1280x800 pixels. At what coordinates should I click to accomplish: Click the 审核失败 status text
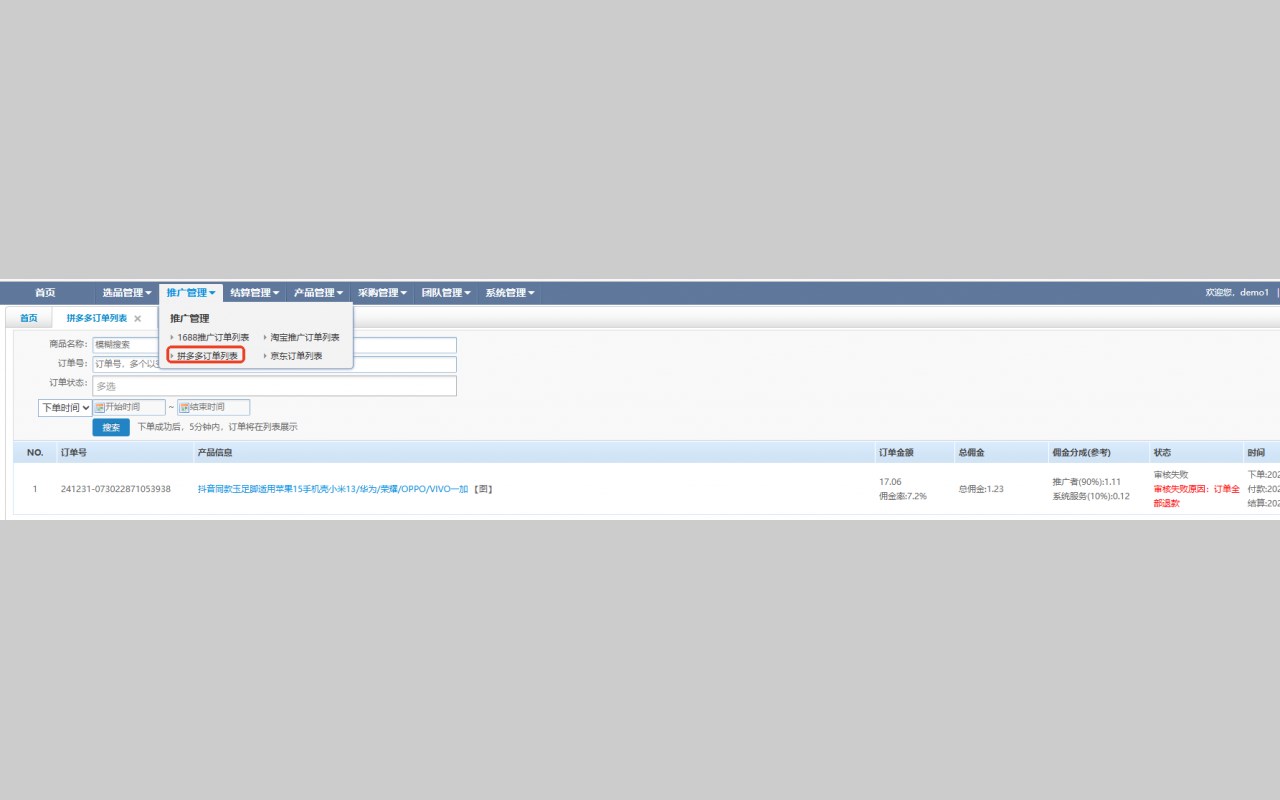1170,475
